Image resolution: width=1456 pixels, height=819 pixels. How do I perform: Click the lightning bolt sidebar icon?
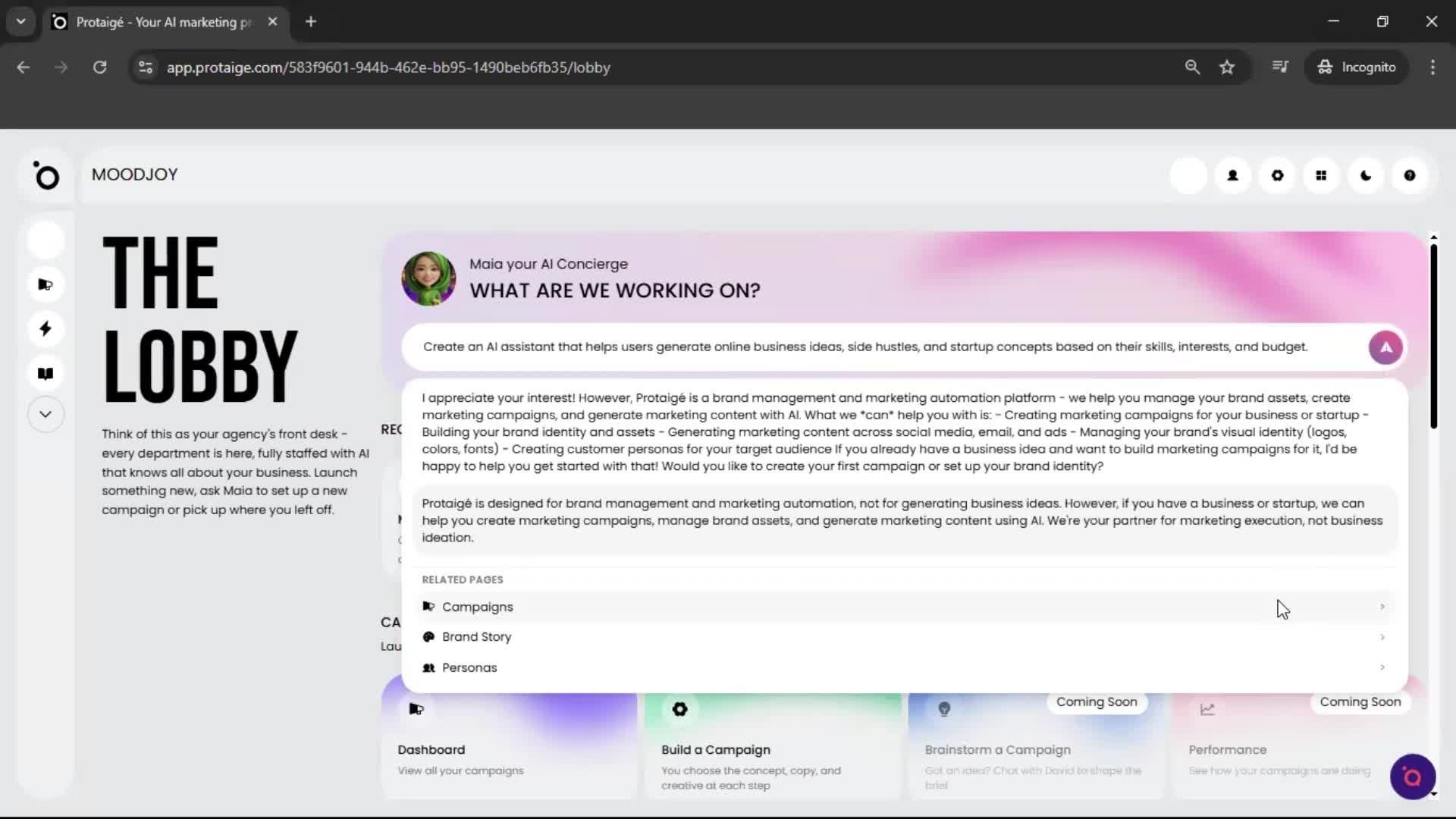tap(45, 329)
